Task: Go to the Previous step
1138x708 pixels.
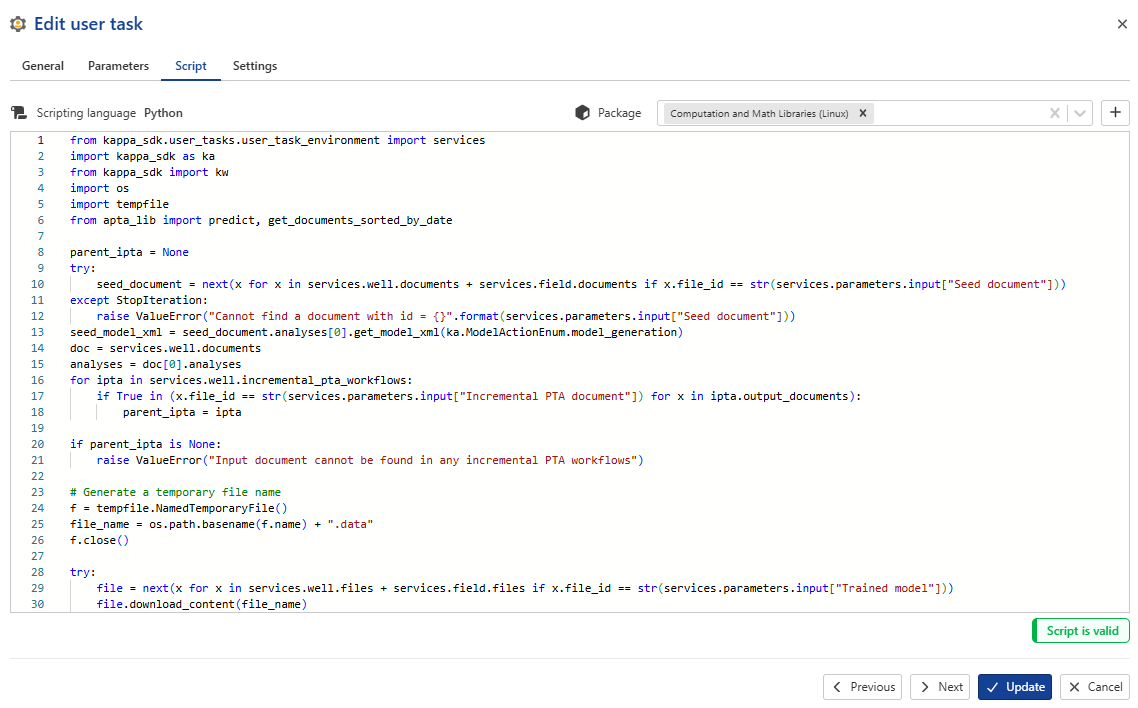Action: (x=862, y=687)
